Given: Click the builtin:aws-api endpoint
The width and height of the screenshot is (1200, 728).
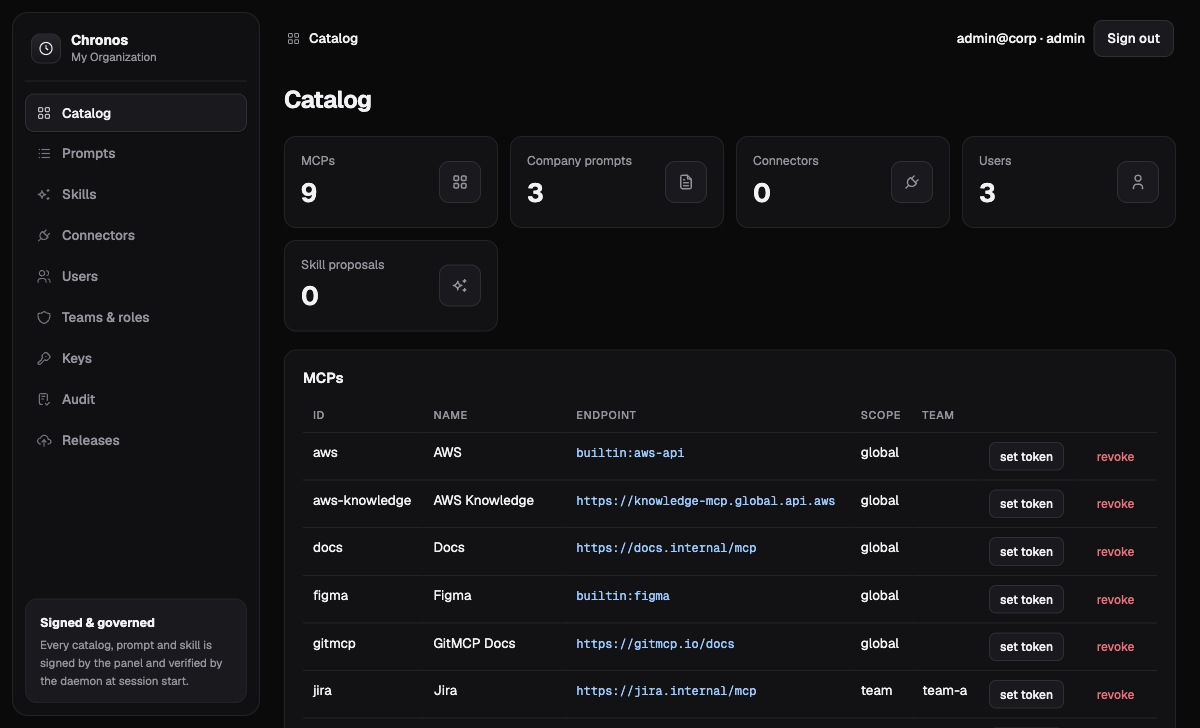Looking at the screenshot, I should click(630, 453).
